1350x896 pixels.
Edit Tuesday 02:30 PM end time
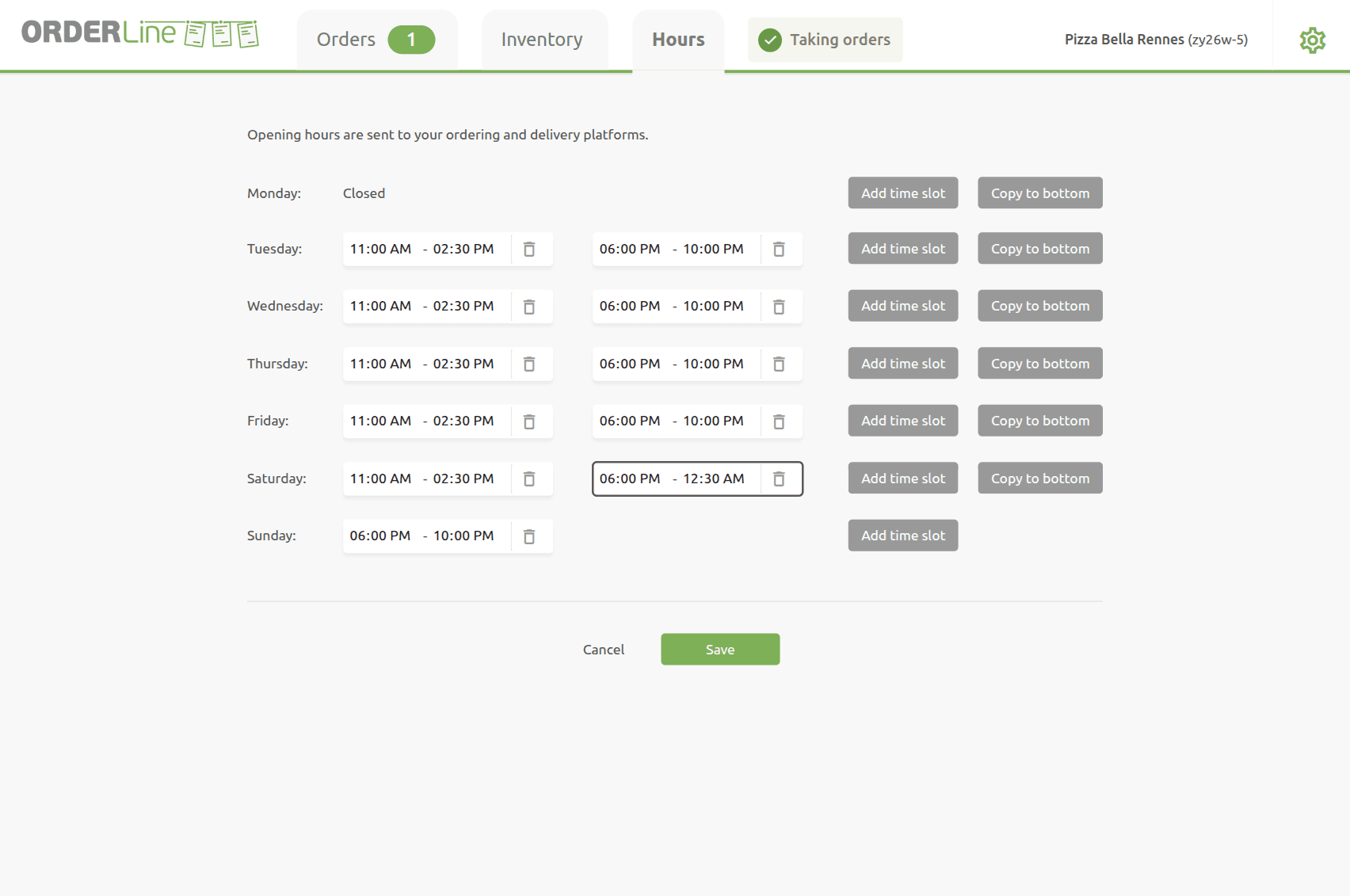pos(463,249)
